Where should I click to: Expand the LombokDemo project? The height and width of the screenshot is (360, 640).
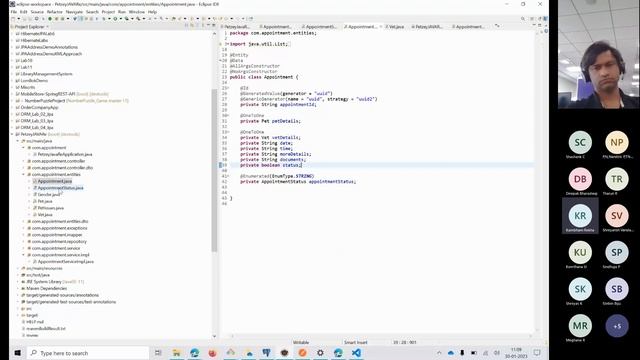pyautogui.click(x=12, y=80)
